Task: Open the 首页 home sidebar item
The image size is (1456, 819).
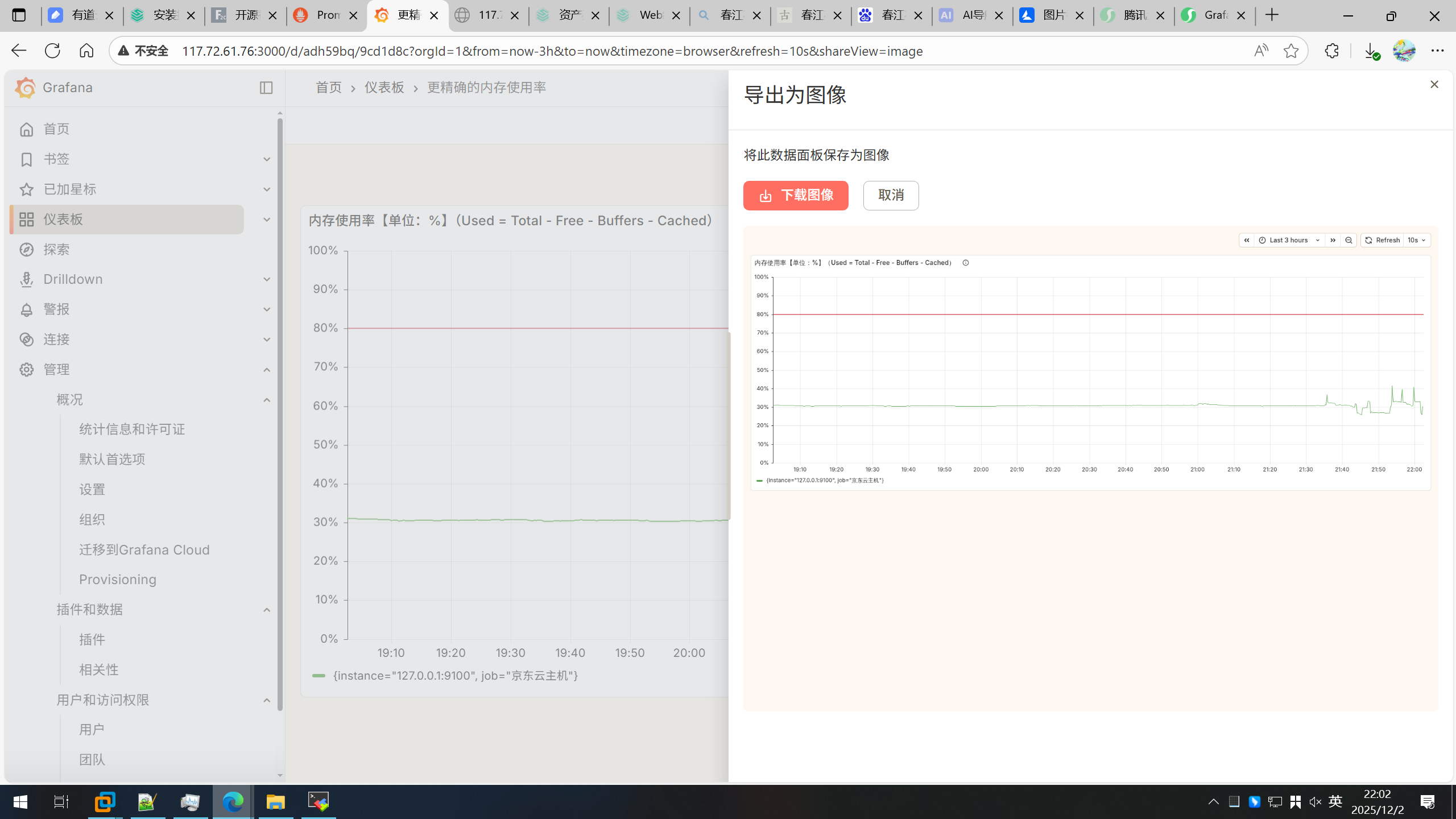Action: pyautogui.click(x=56, y=129)
